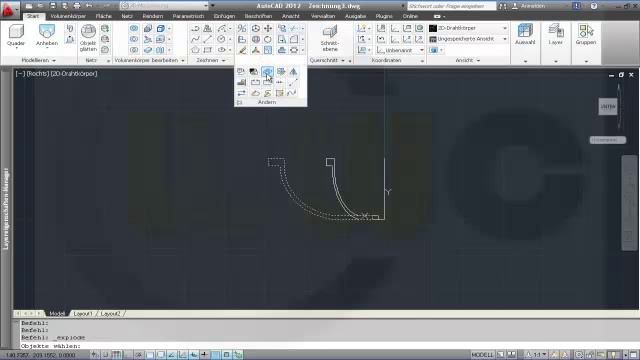Click the [Rechts] viewport view label
The height and width of the screenshot is (360, 640).
tap(38, 74)
